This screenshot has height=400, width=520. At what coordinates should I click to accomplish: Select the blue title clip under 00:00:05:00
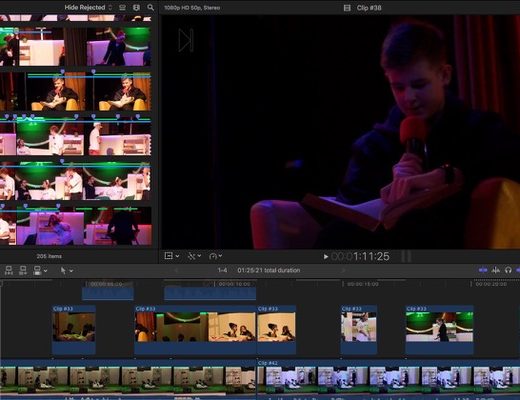click(x=108, y=293)
